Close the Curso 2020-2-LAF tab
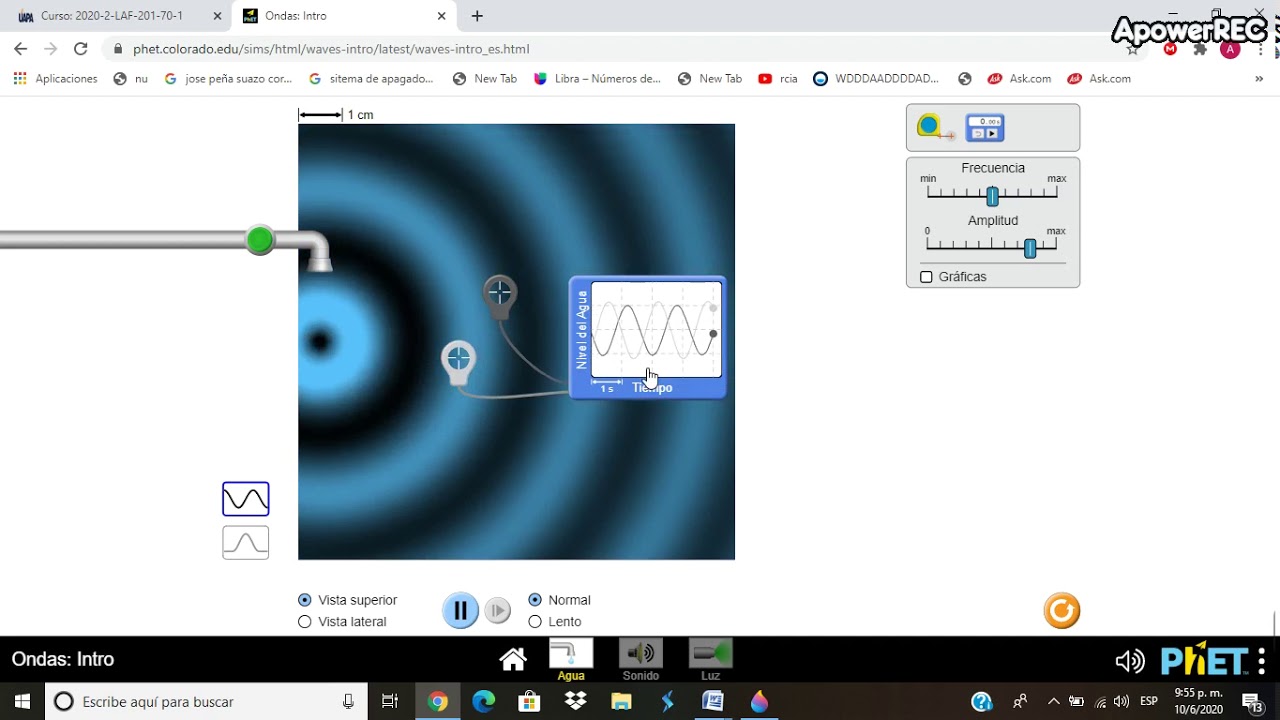This screenshot has width=1280, height=720. 218,16
